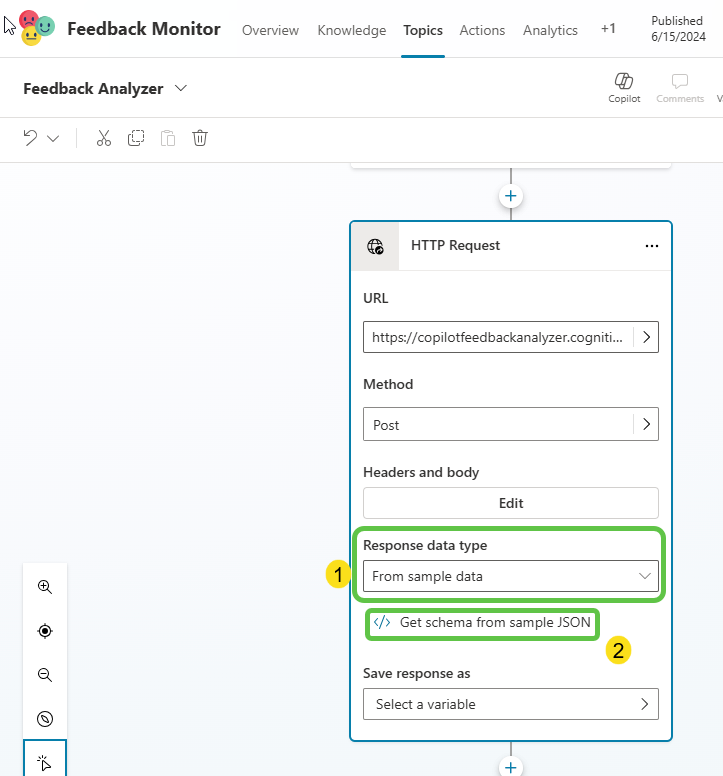723x776 pixels.
Task: Zoom in on the canvas
Action: click(x=45, y=587)
